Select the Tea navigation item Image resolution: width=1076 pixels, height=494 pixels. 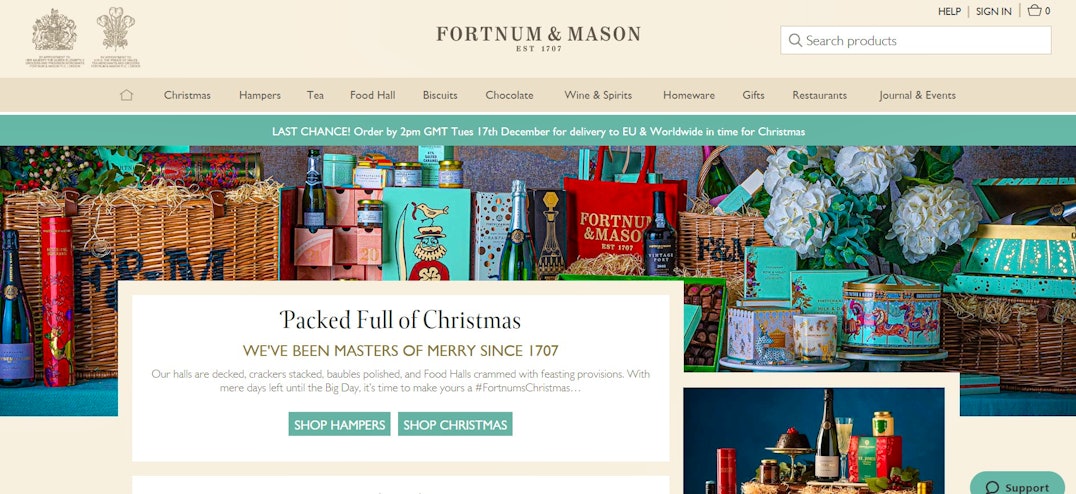click(x=315, y=95)
